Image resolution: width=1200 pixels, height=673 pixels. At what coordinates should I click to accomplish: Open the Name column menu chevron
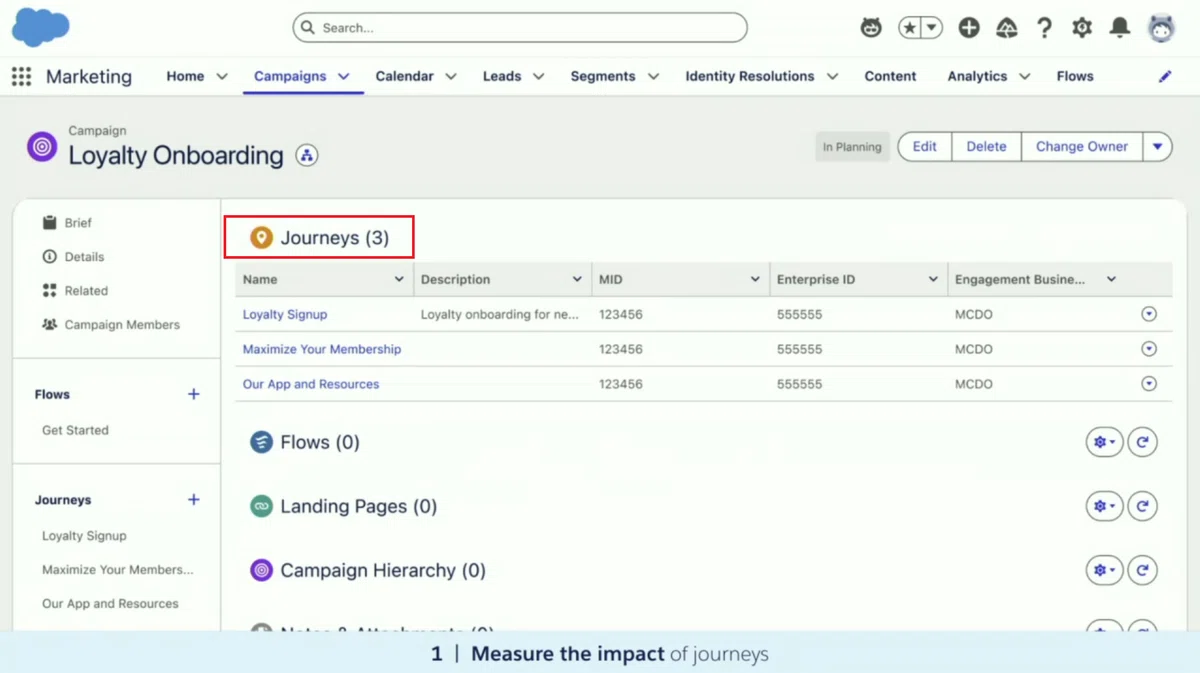tap(399, 279)
